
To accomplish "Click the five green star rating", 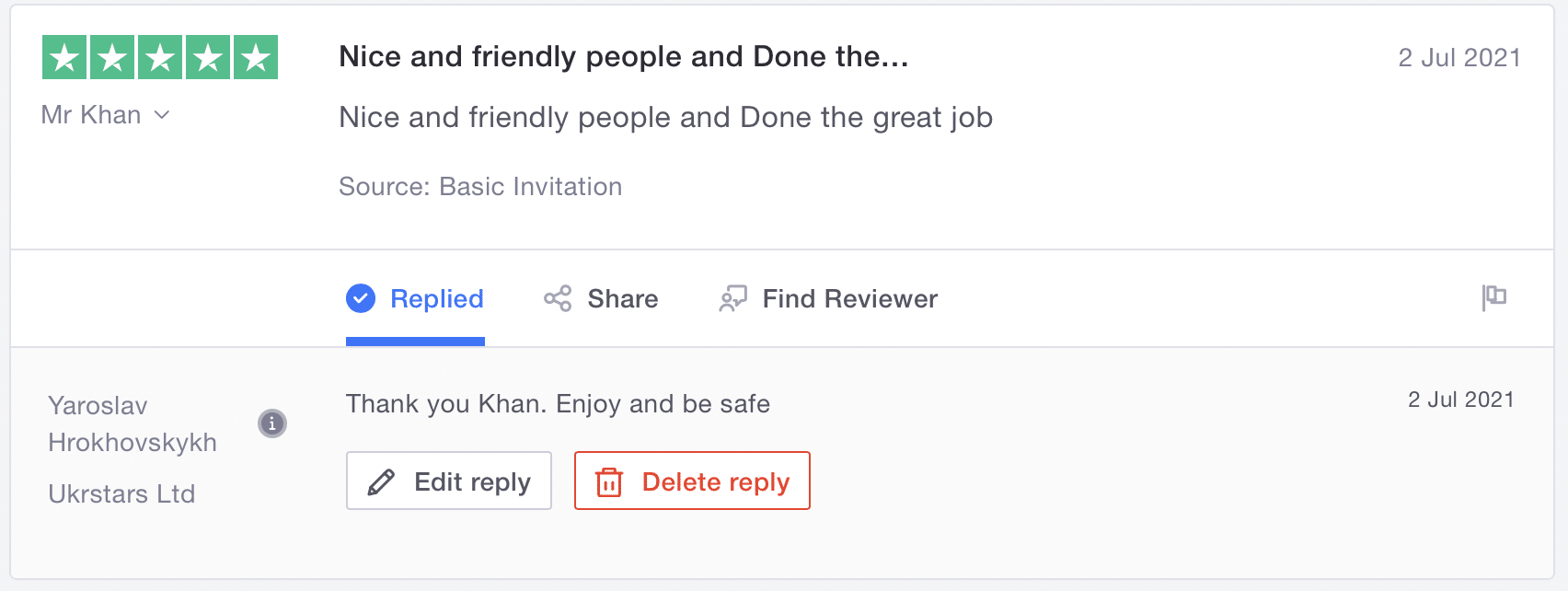I will [x=160, y=57].
